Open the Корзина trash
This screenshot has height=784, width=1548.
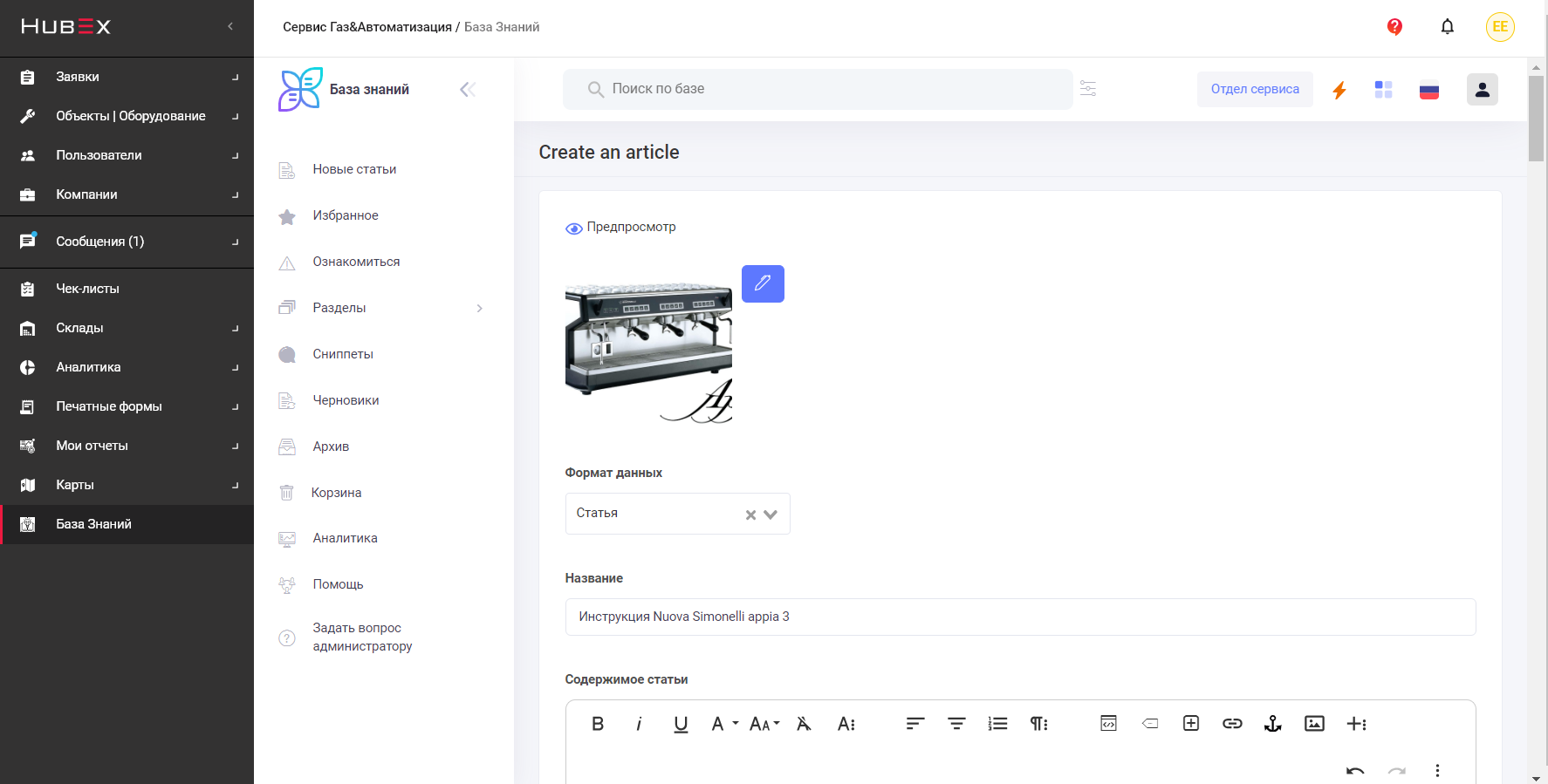point(336,493)
